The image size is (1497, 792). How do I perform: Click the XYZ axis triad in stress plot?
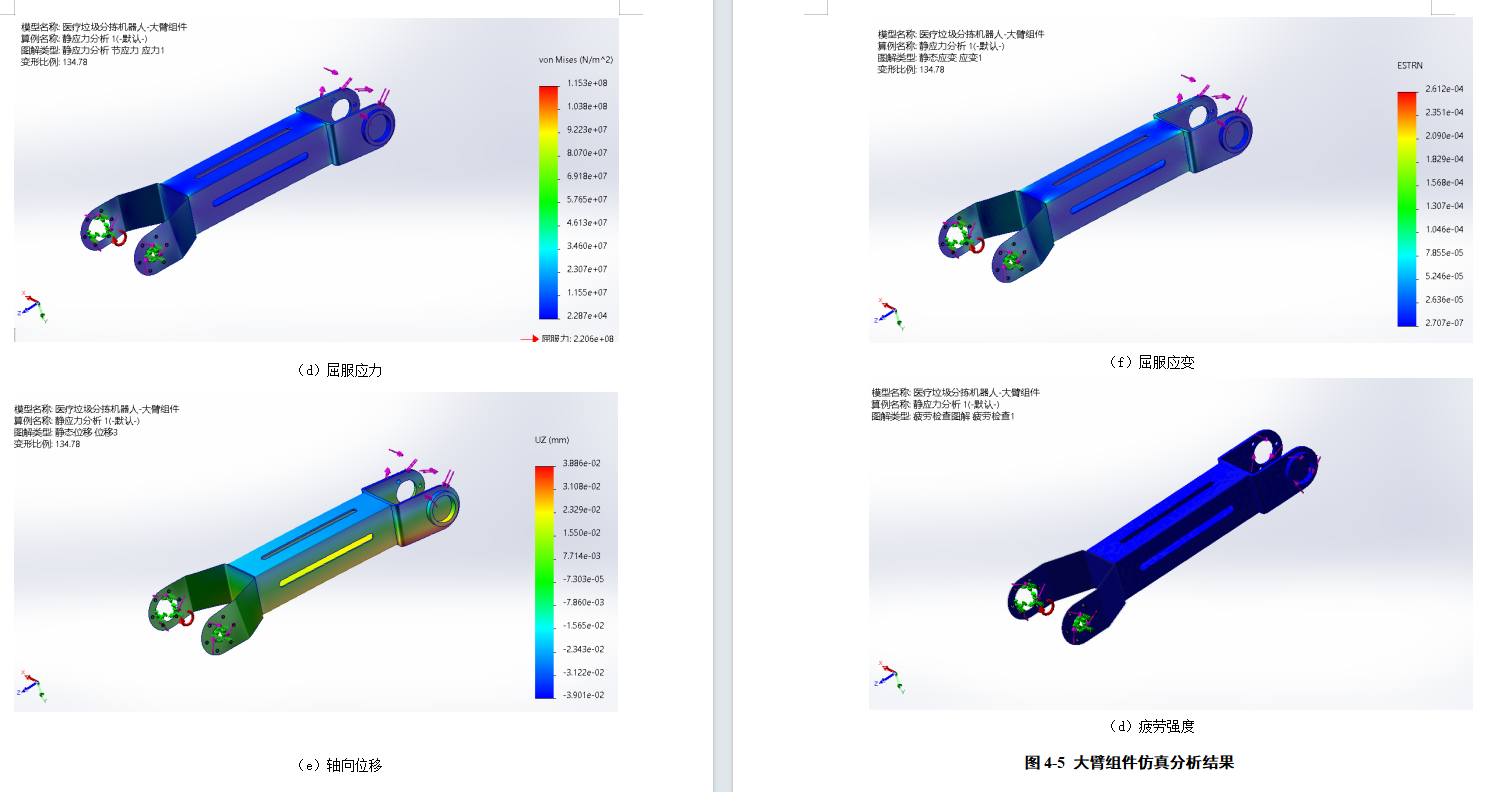[33, 306]
